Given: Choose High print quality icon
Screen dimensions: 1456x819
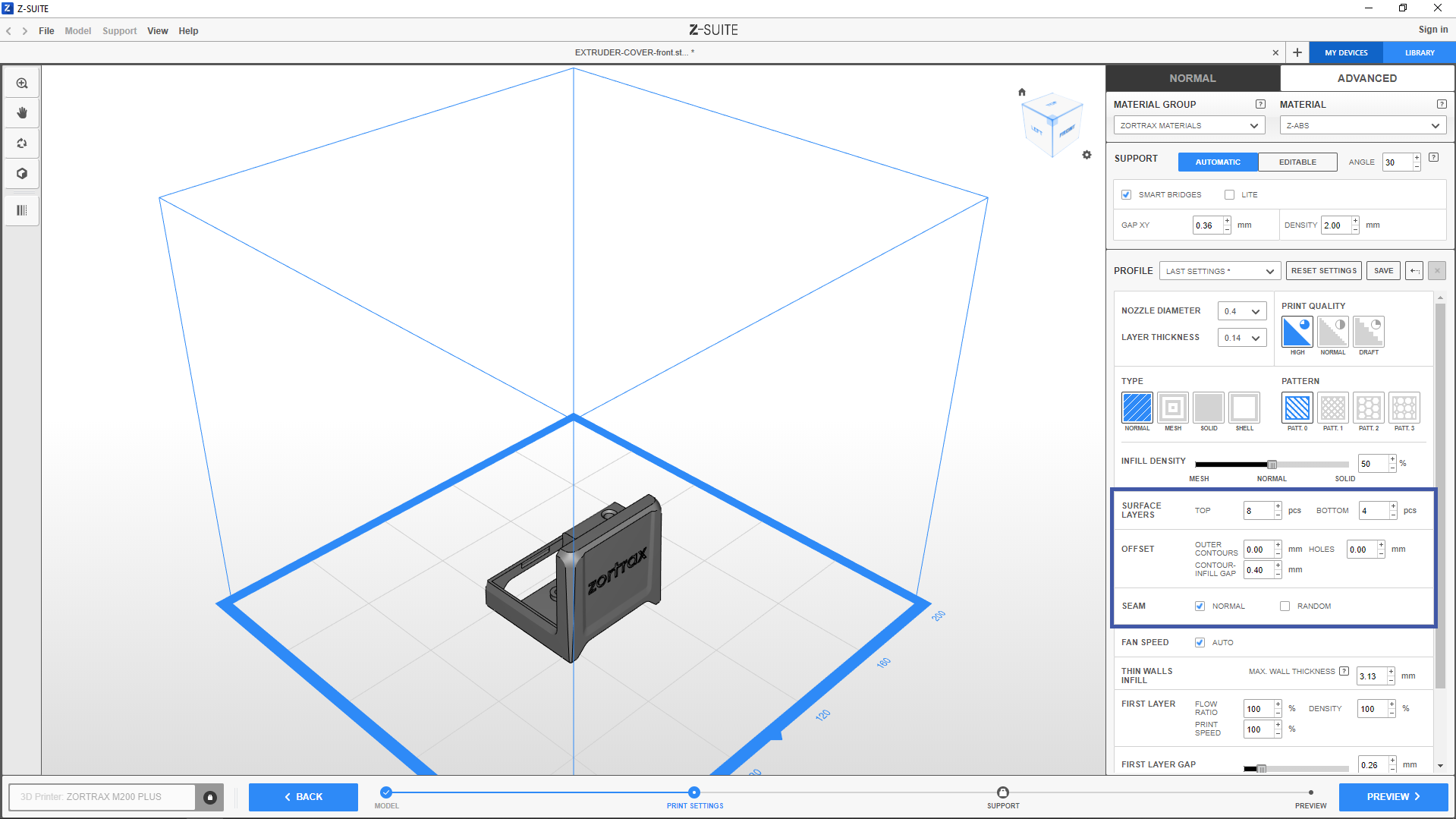Looking at the screenshot, I should click(1297, 332).
